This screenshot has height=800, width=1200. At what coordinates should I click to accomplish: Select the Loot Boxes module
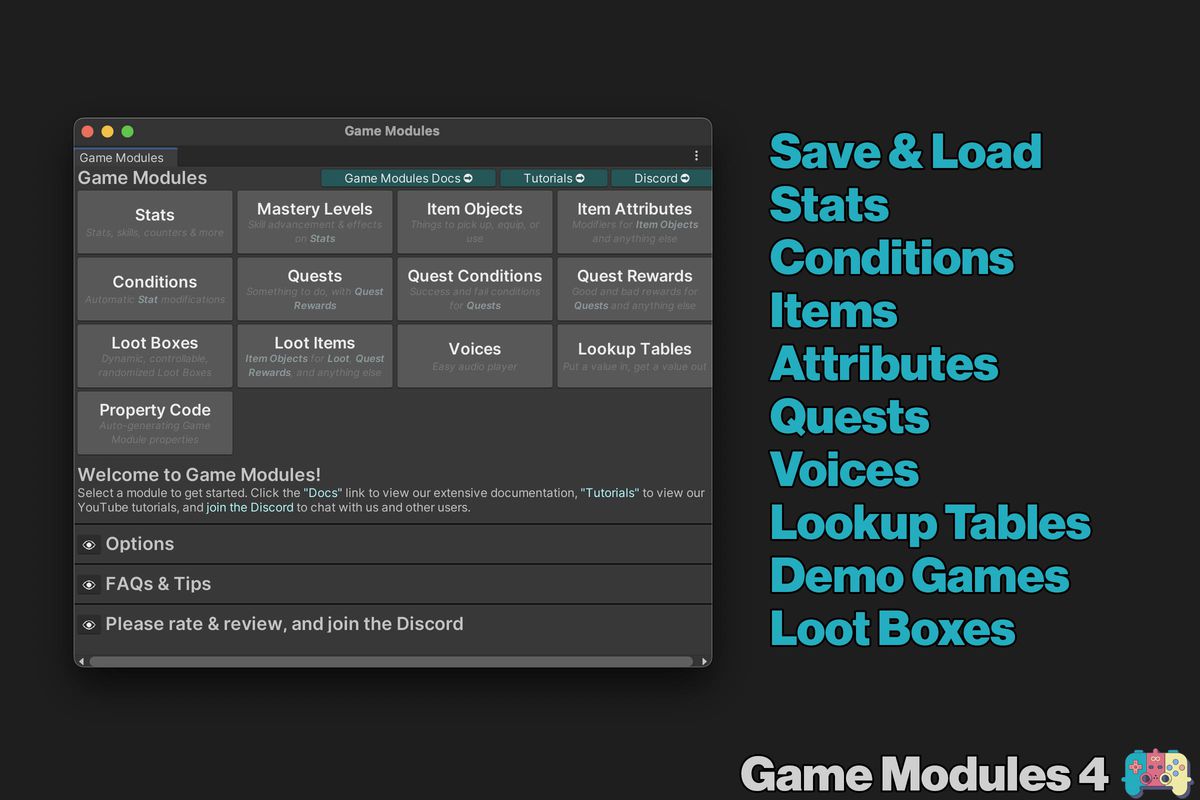pos(155,356)
